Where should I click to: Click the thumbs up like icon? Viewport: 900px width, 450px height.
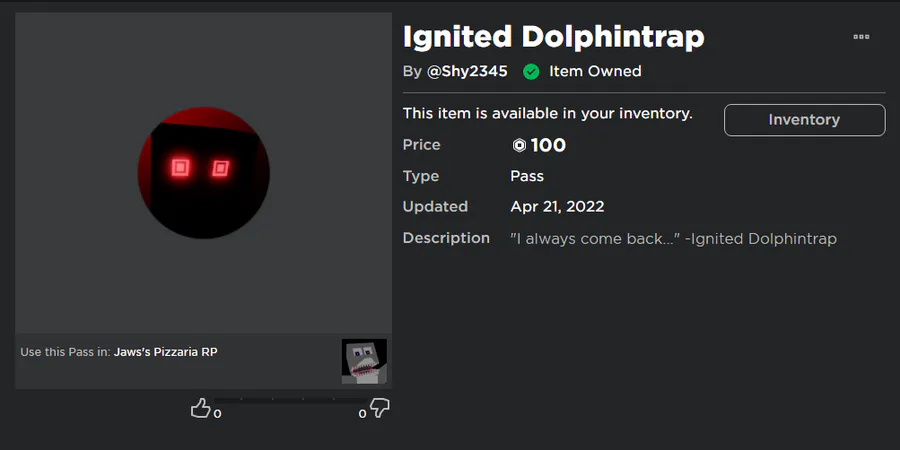200,408
